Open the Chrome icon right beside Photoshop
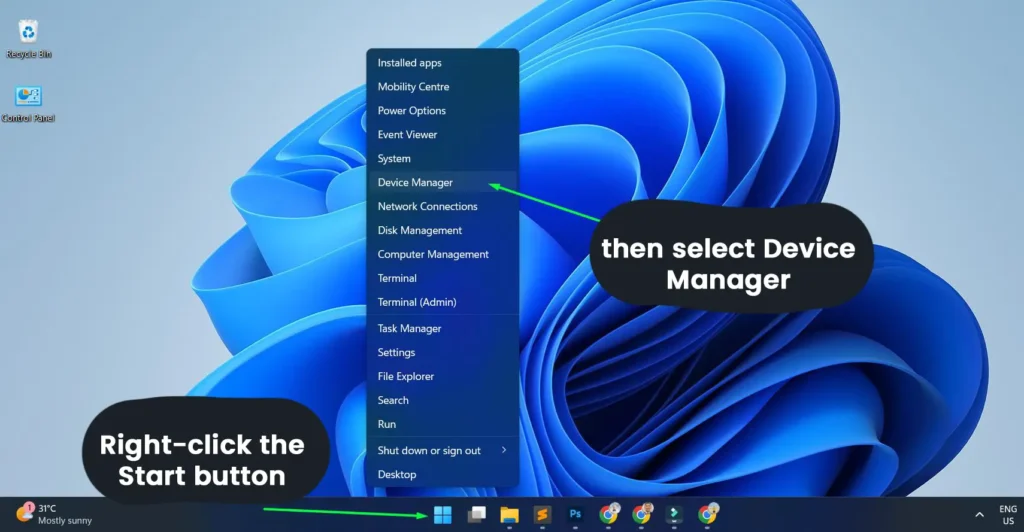The height and width of the screenshot is (532, 1024). coord(609,514)
